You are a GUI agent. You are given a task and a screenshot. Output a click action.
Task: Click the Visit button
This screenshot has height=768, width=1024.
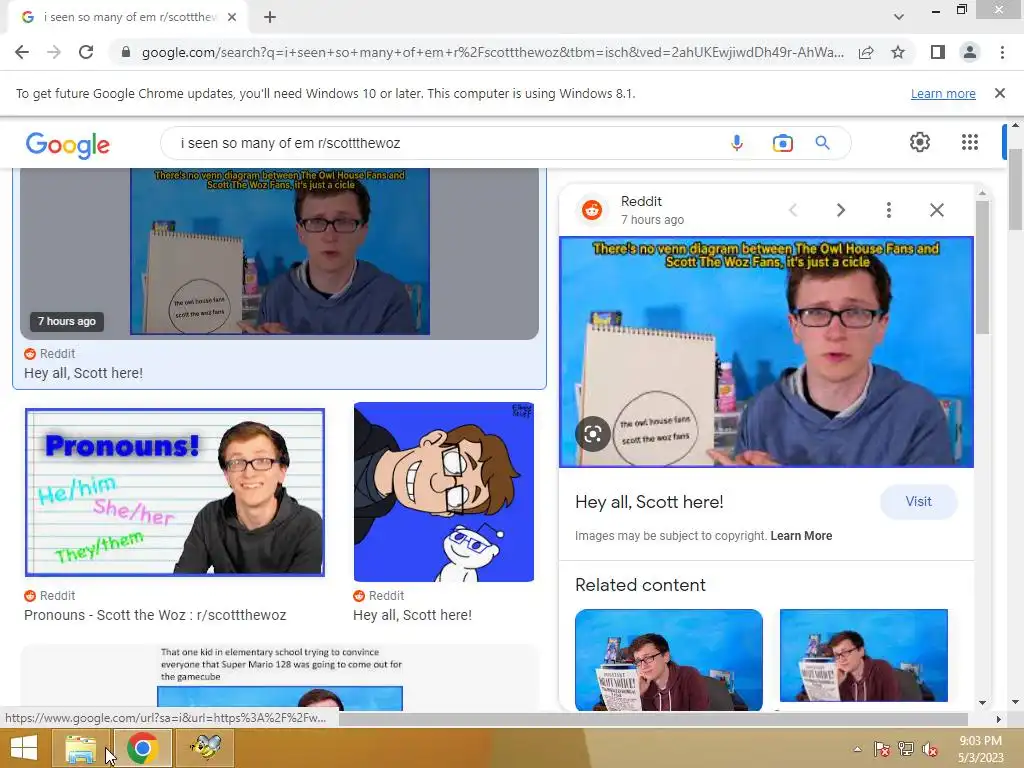click(918, 502)
